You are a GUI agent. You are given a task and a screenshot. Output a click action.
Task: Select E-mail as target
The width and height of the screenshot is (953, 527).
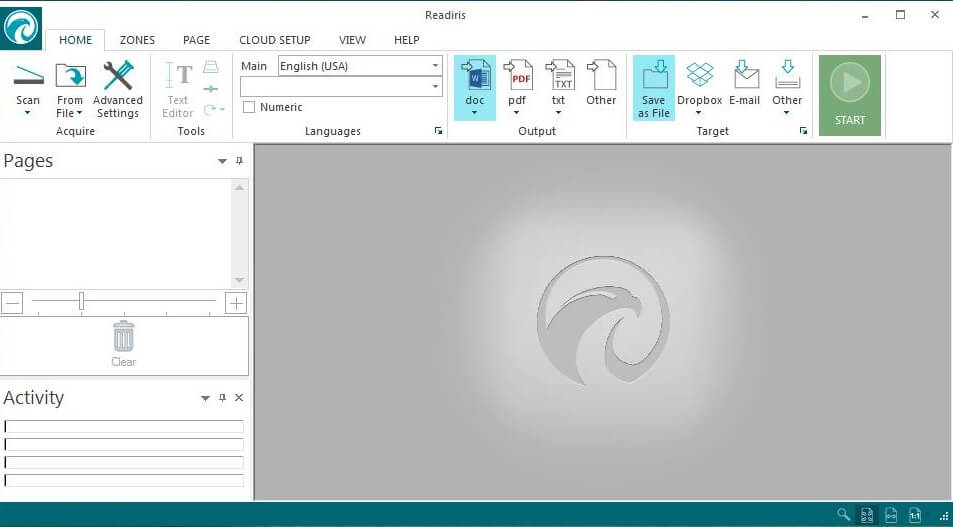pyautogui.click(x=745, y=82)
